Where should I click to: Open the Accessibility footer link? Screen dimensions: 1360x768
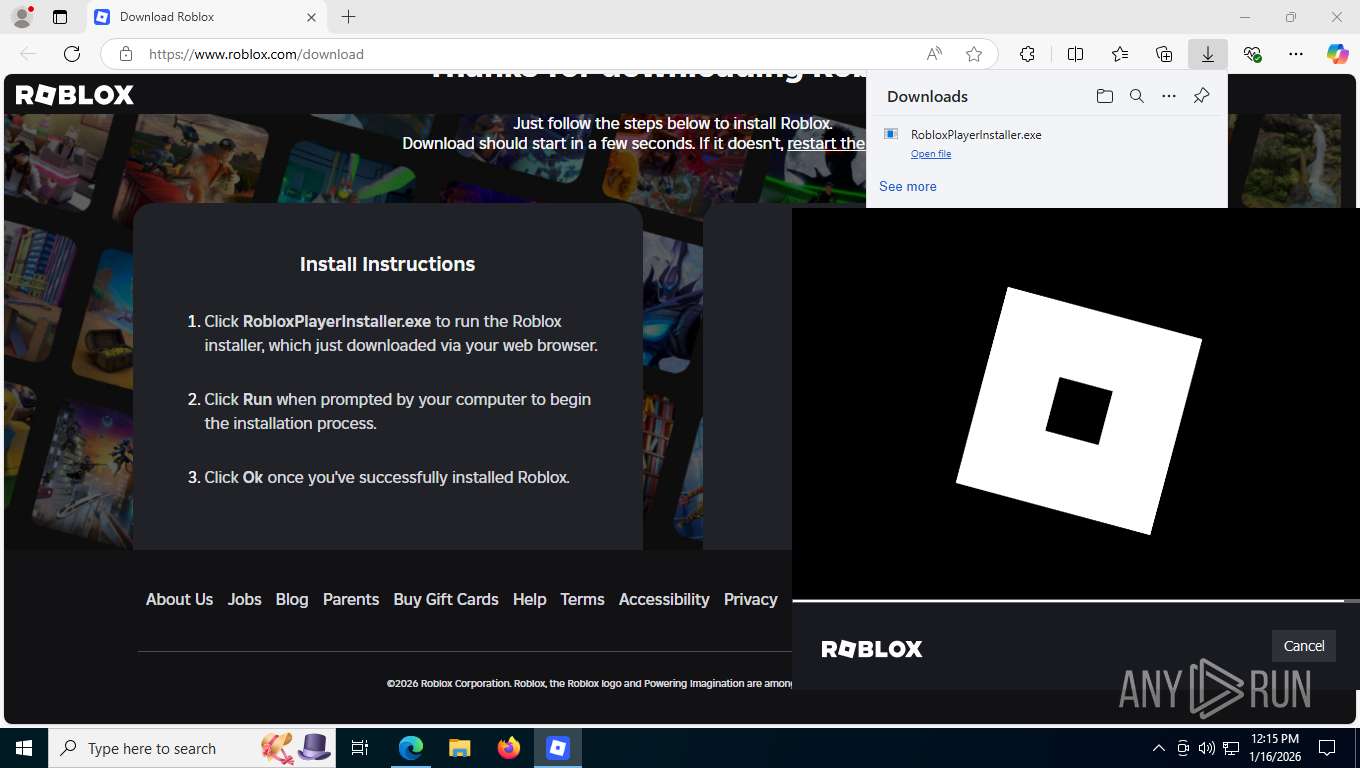pyautogui.click(x=664, y=599)
